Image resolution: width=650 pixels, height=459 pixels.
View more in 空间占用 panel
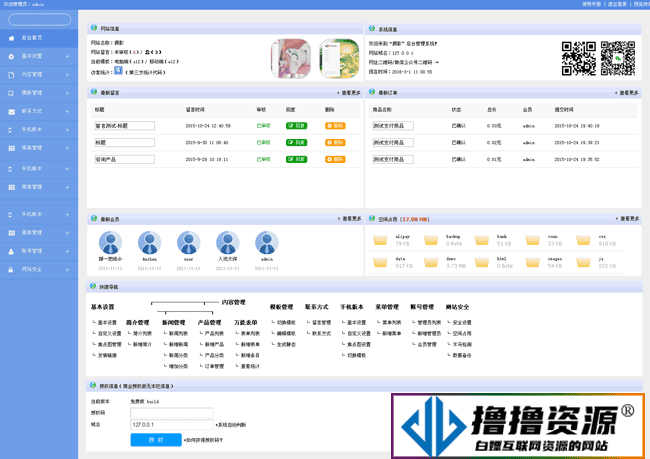pyautogui.click(x=627, y=219)
